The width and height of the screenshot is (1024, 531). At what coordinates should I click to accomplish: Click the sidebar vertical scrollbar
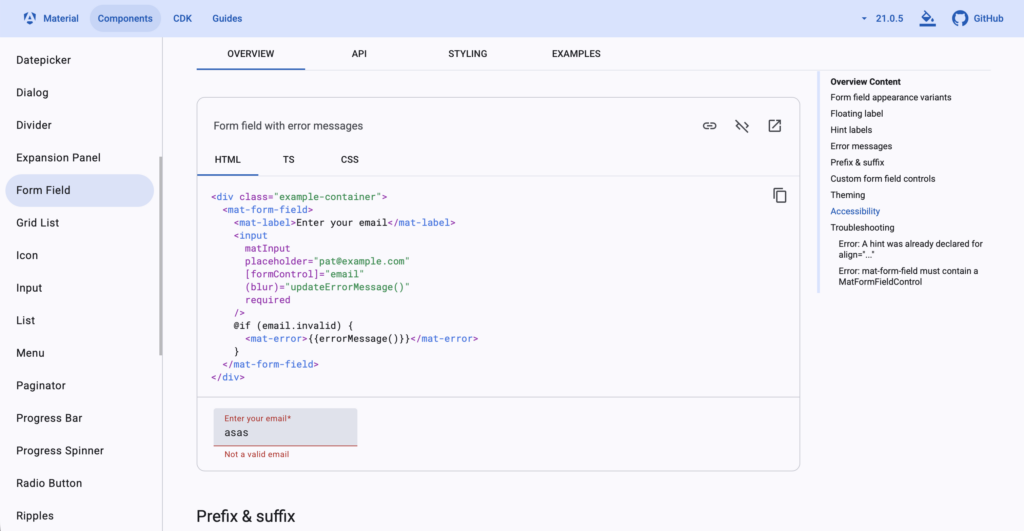(x=160, y=256)
